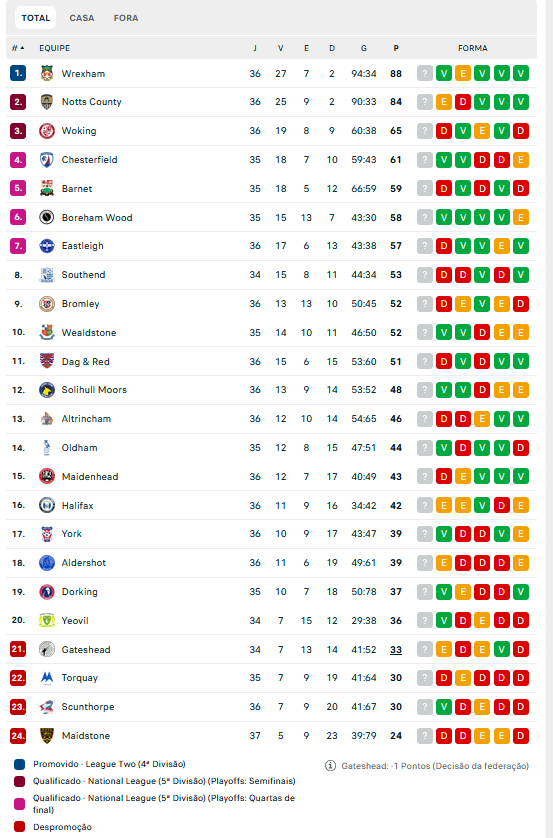Sort standings by the P points column

pyautogui.click(x=396, y=48)
